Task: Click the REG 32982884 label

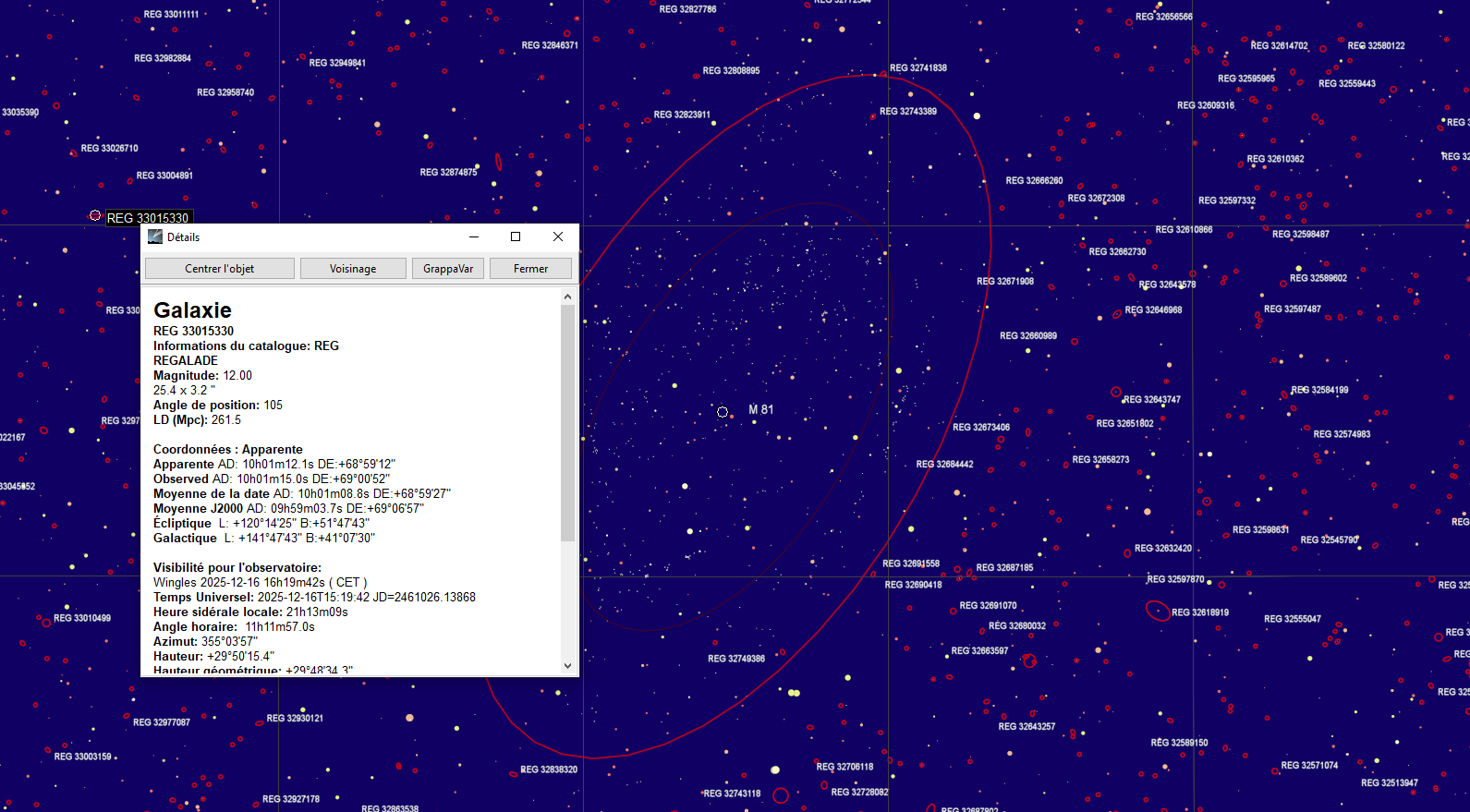Action: coord(163,57)
